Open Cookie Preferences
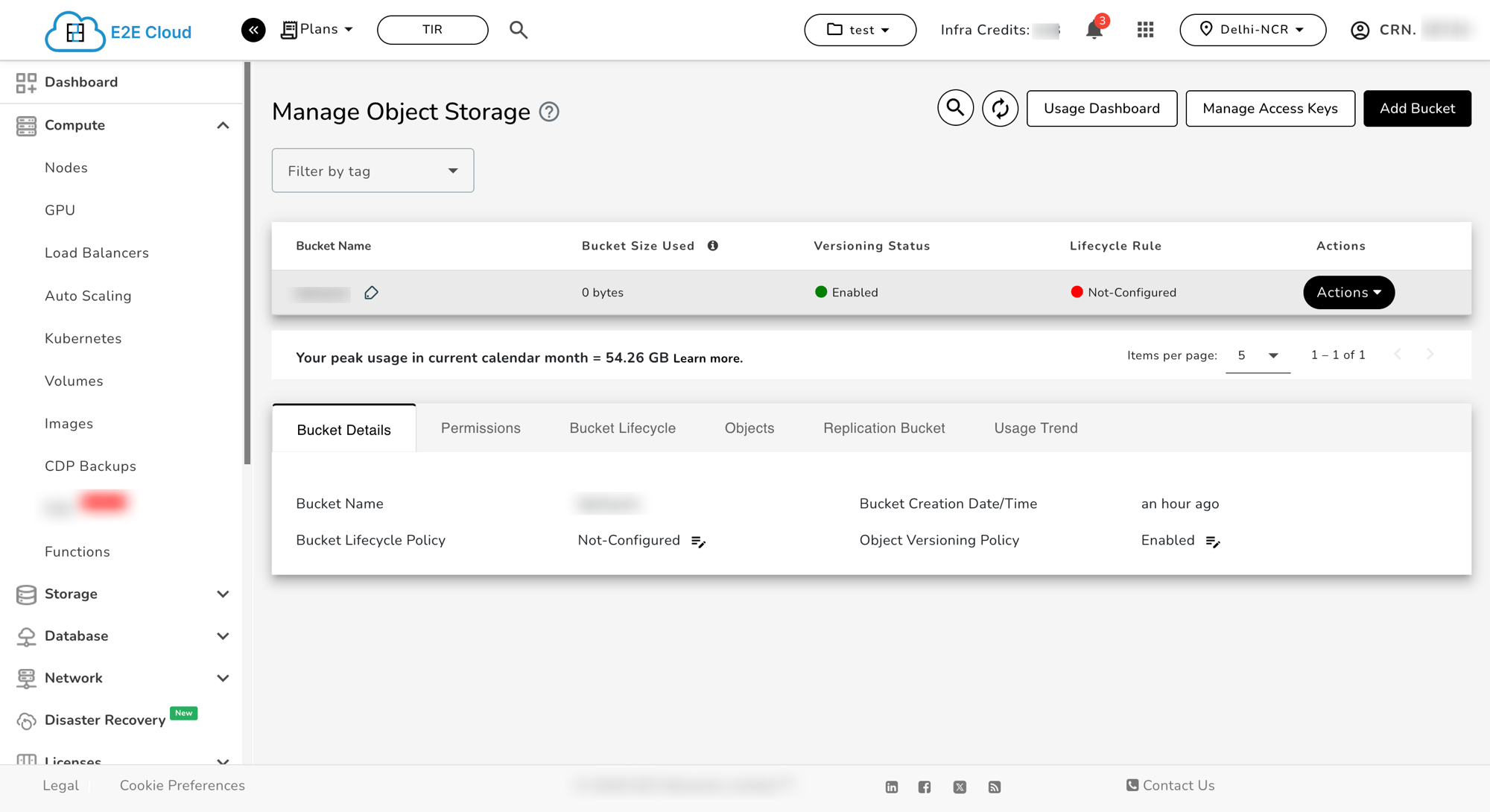This screenshot has width=1490, height=812. [x=182, y=785]
